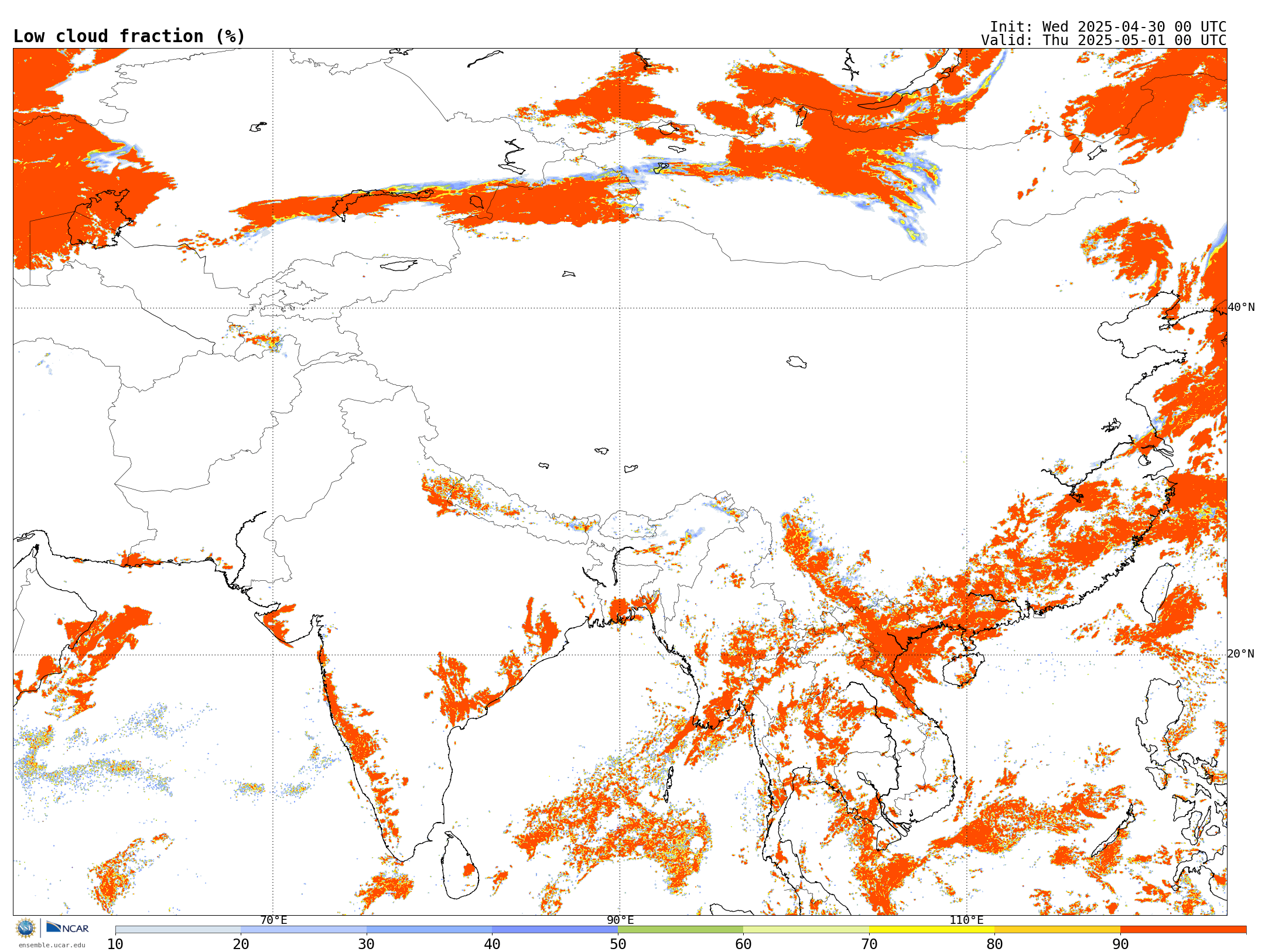Screen dimensions: 1265x952
Task: Click the 110°E longitude label
Action: coord(966,920)
